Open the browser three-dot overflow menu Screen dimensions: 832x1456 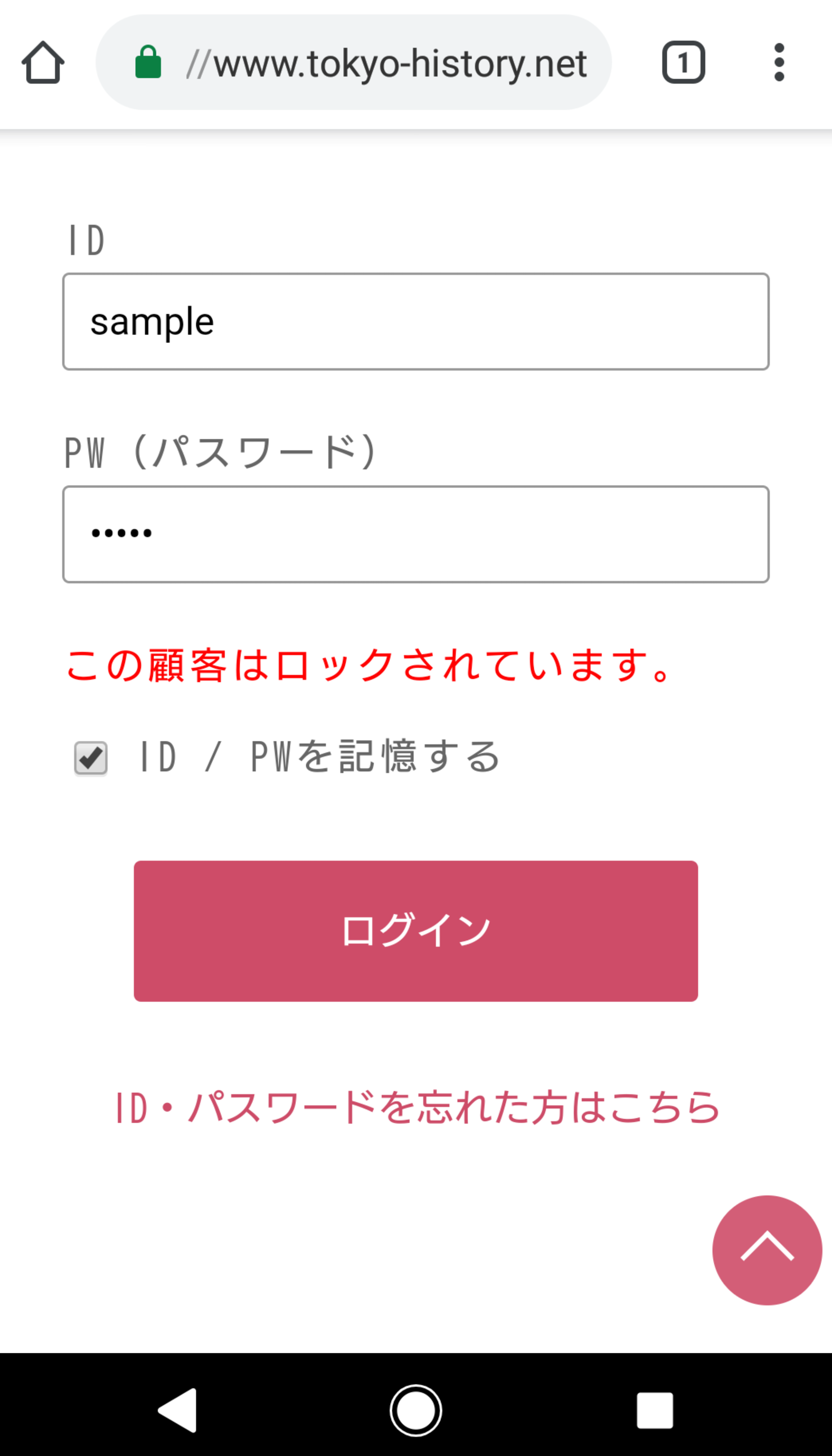(x=778, y=62)
